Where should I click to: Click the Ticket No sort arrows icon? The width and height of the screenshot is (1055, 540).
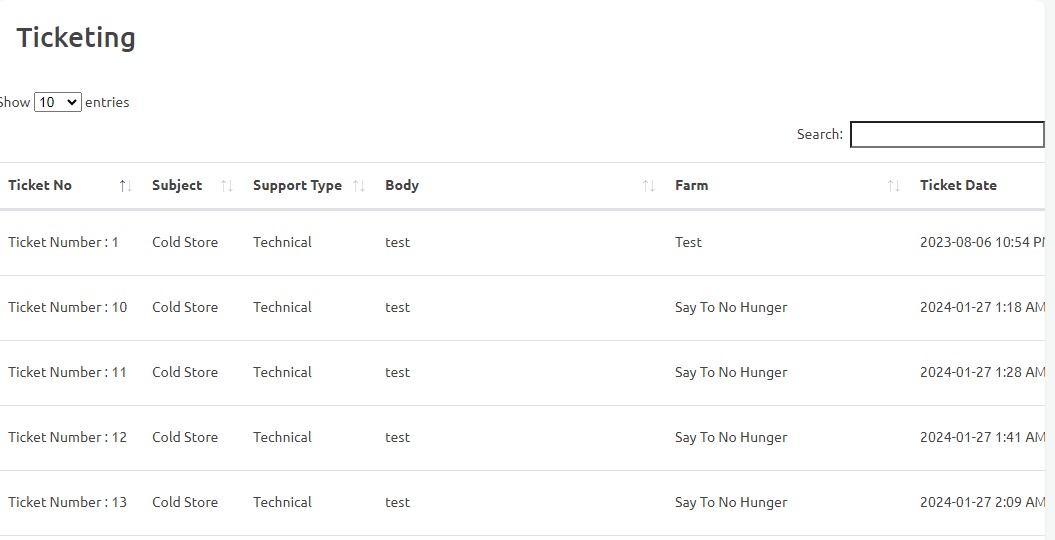pyautogui.click(x=125, y=186)
